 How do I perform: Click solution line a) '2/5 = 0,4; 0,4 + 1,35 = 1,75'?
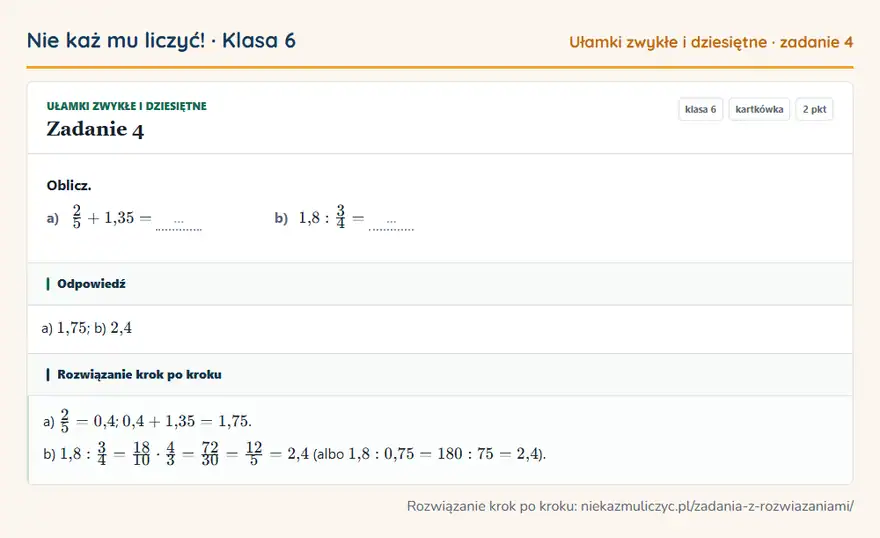click(x=147, y=421)
